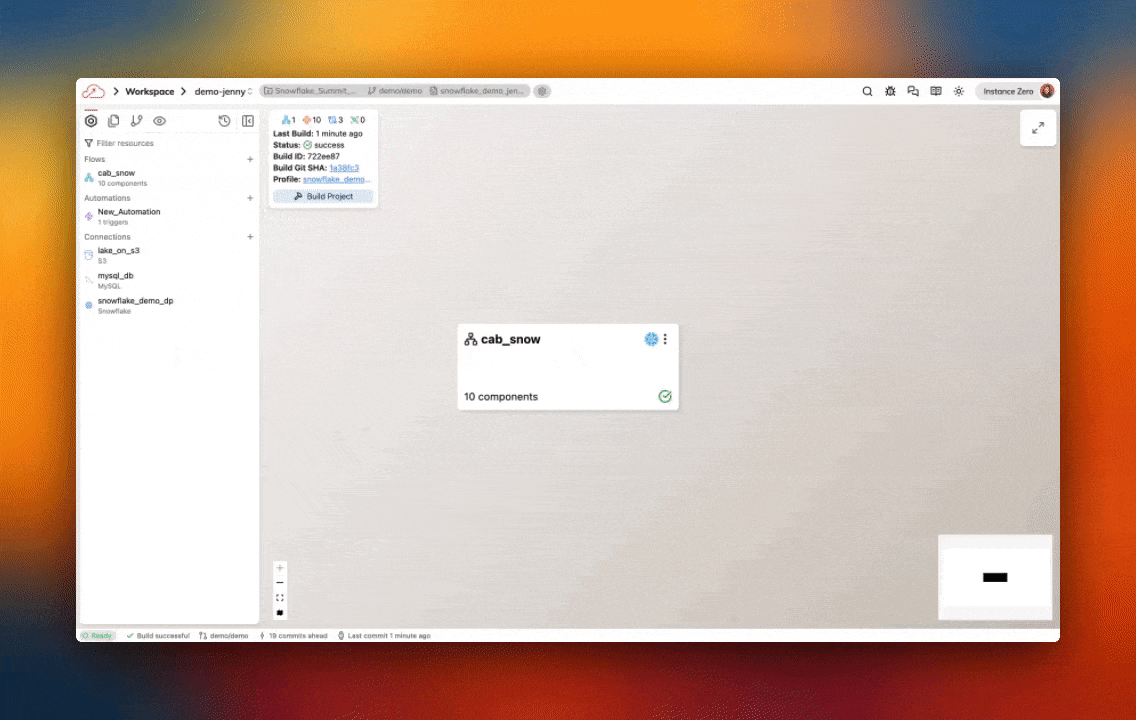Click the components count icon showing 10
Viewport: 1136px width, 720px height.
tap(312, 120)
